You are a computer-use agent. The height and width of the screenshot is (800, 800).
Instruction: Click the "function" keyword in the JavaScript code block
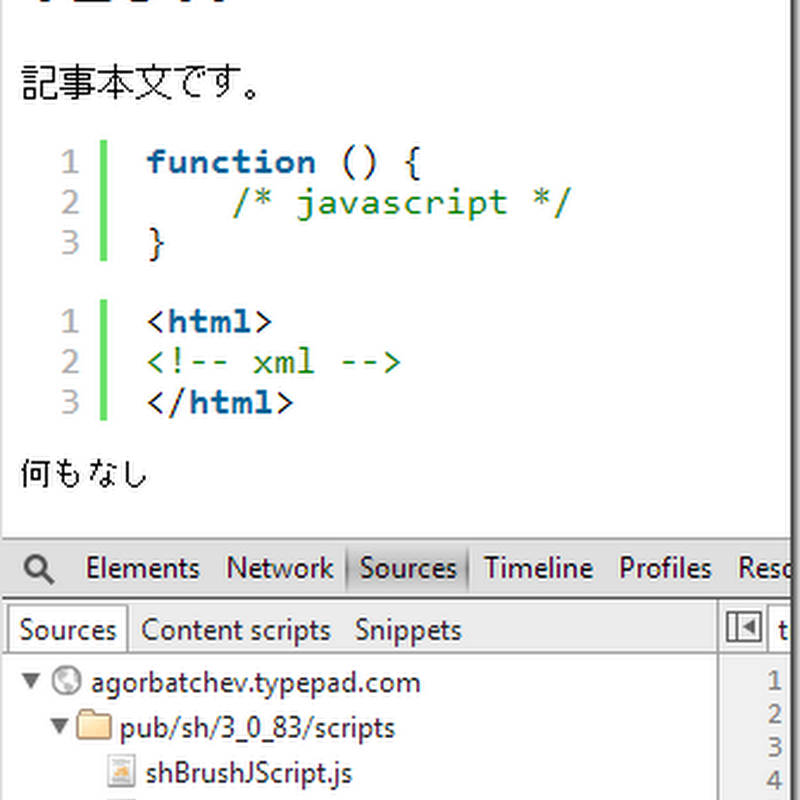pos(231,162)
